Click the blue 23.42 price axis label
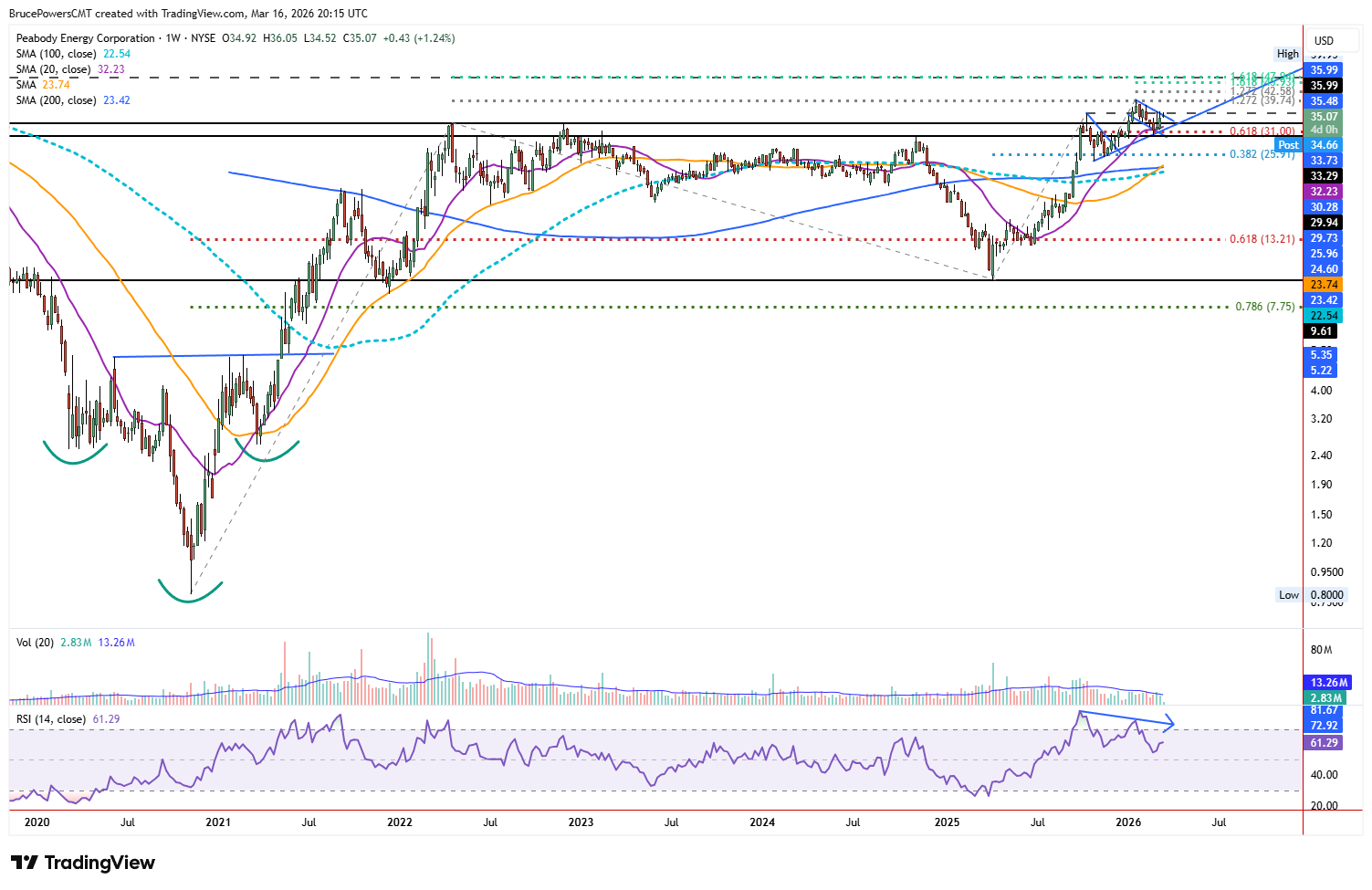 tap(1324, 300)
